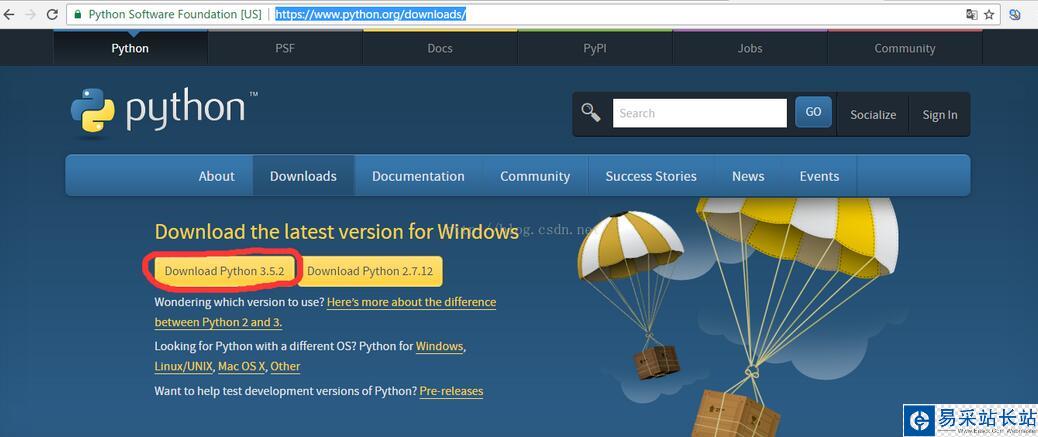
Task: Follow the Windows OS link
Action: click(440, 346)
